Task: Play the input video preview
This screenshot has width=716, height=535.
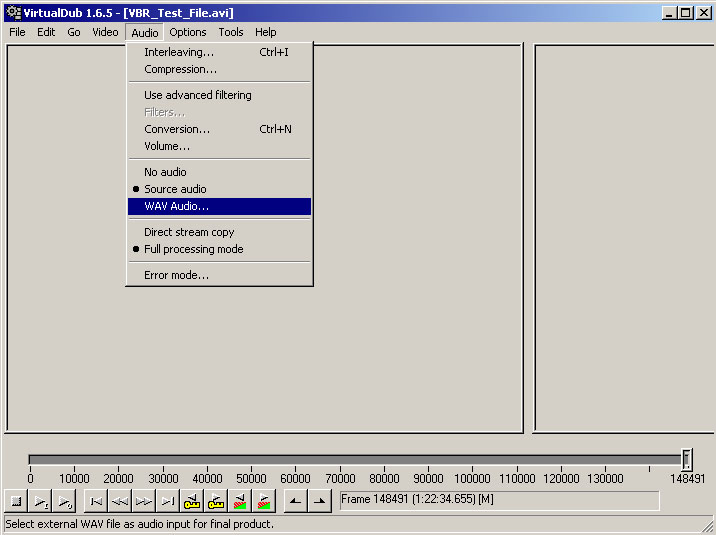Action: pyautogui.click(x=40, y=502)
